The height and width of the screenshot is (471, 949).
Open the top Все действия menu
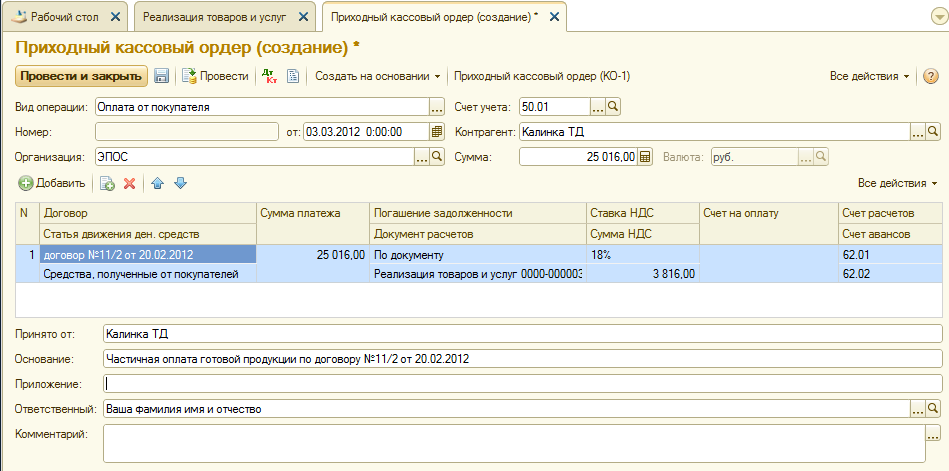pos(870,76)
